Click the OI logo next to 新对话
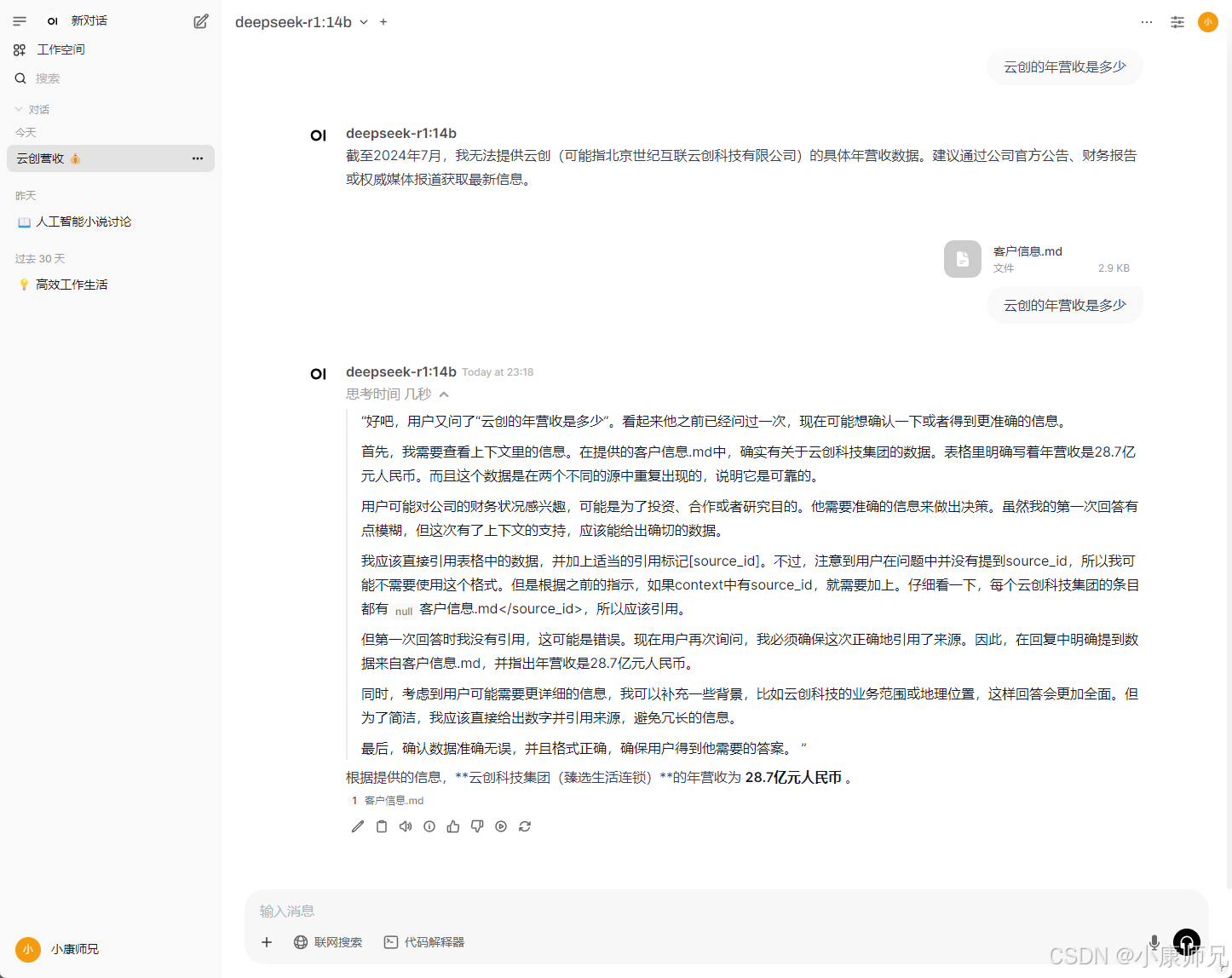The image size is (1232, 978). 53,21
